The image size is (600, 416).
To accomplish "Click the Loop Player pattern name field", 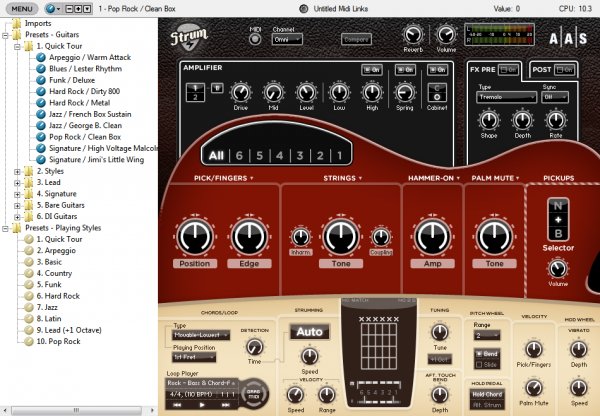I will tap(201, 383).
